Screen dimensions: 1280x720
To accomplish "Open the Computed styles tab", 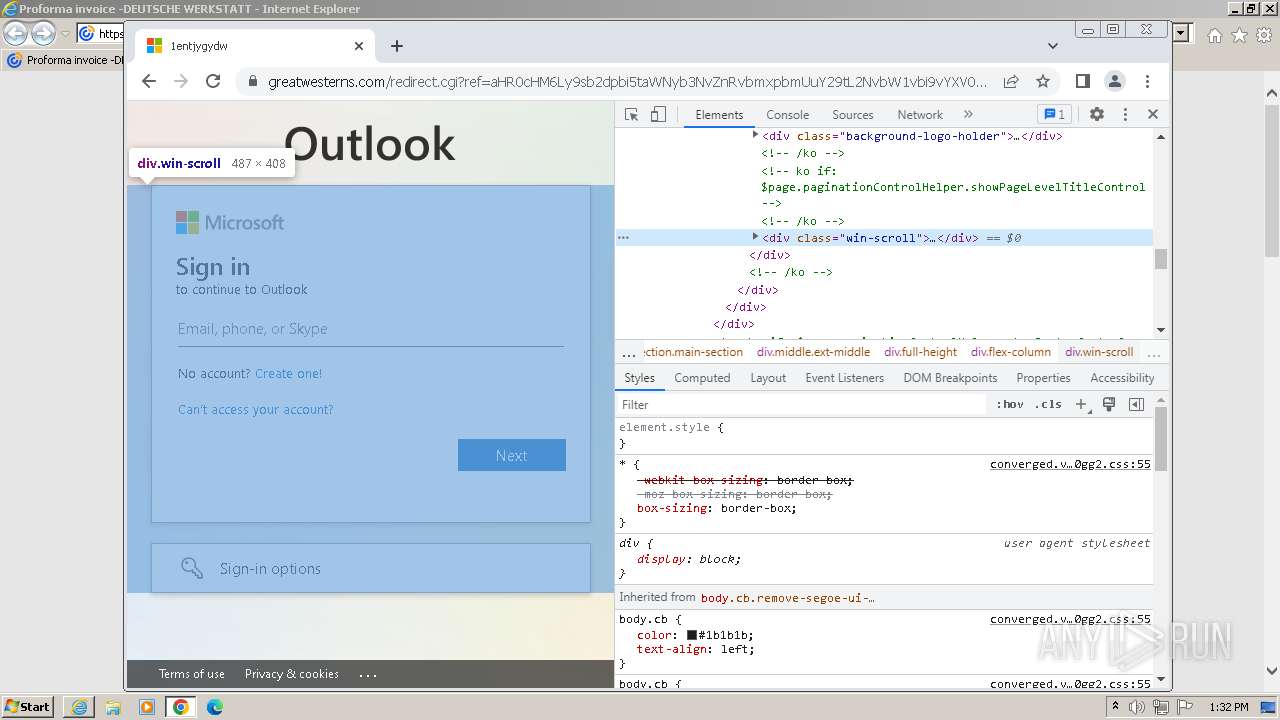I will point(702,378).
